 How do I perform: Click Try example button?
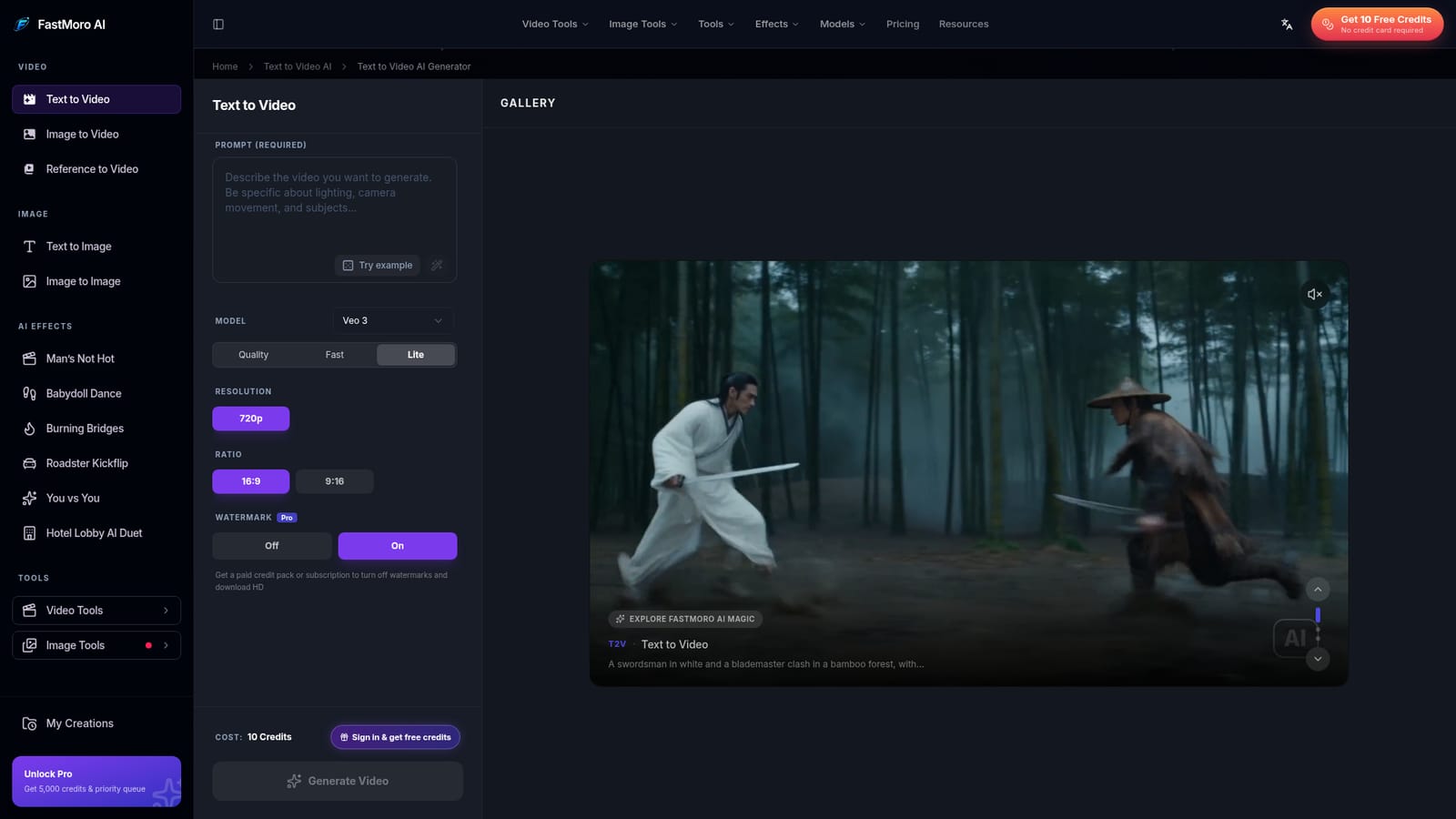click(x=378, y=265)
